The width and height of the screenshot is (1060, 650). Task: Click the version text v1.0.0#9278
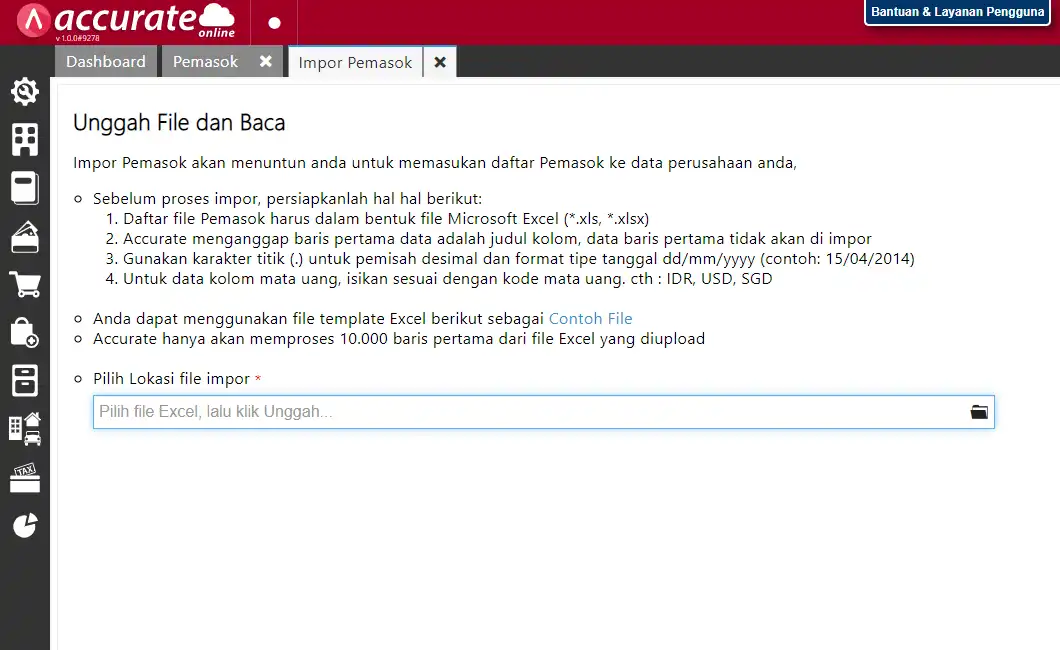77,39
